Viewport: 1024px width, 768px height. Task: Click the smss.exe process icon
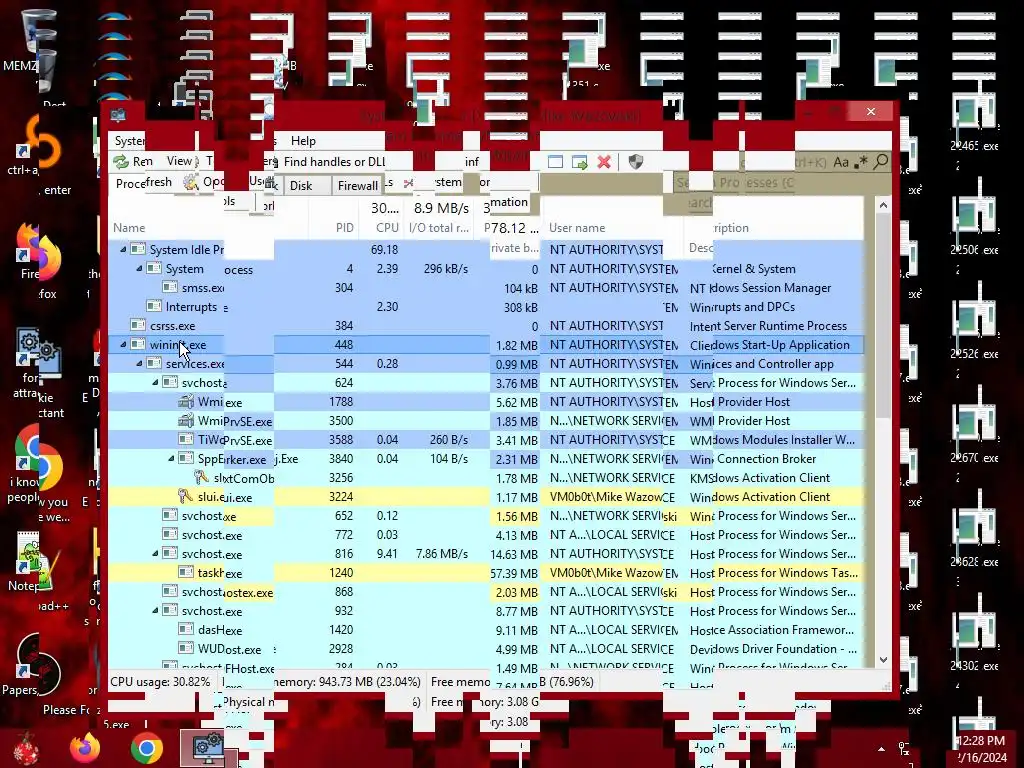point(170,287)
